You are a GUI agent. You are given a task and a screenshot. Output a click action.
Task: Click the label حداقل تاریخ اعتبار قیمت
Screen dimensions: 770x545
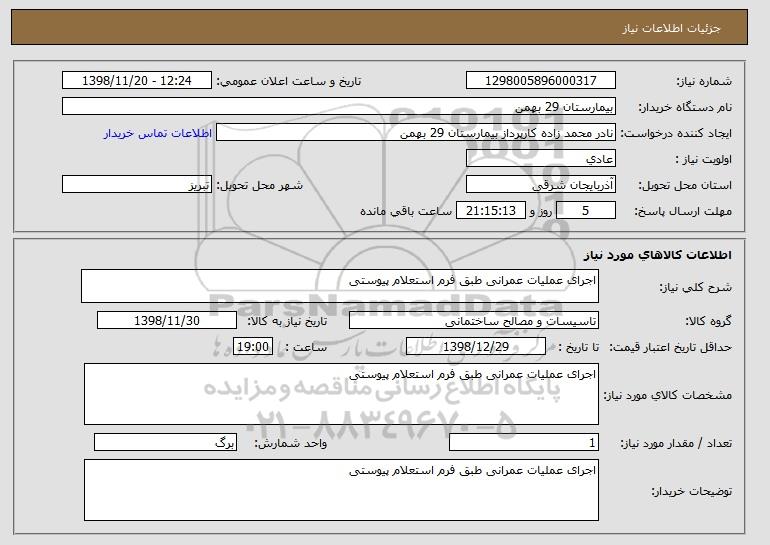(x=671, y=348)
